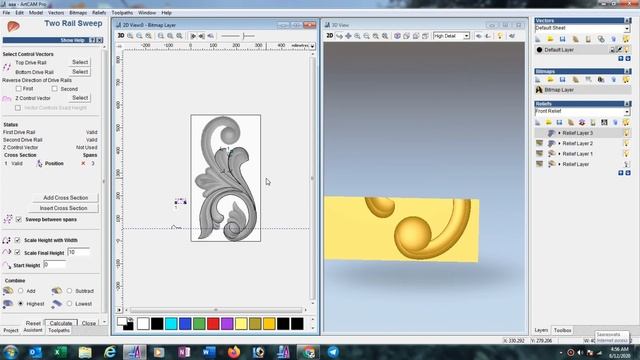This screenshot has height=360, width=640.
Task: Open Telegram from the taskbar
Action: click(x=333, y=352)
